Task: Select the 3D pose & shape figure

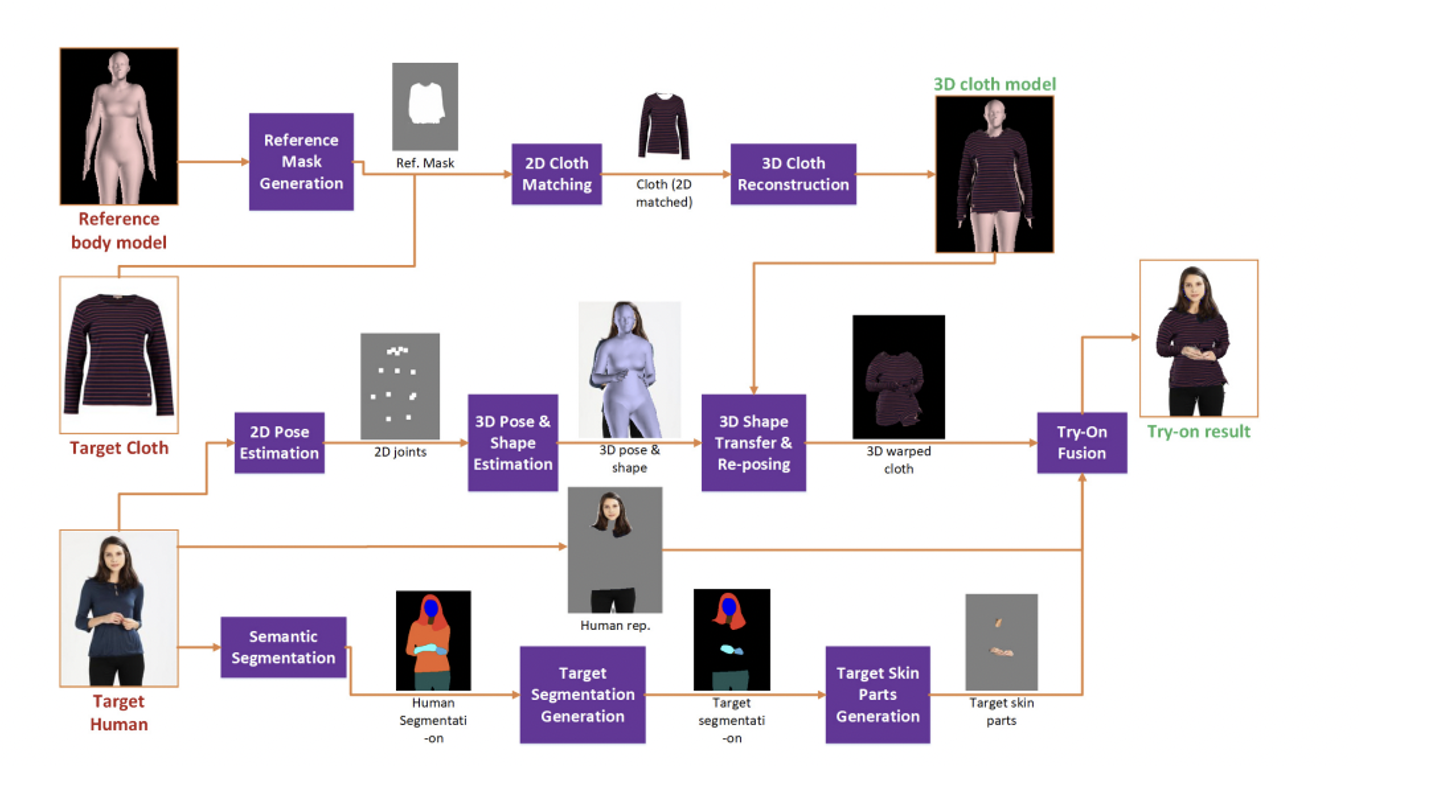Action: coord(629,368)
